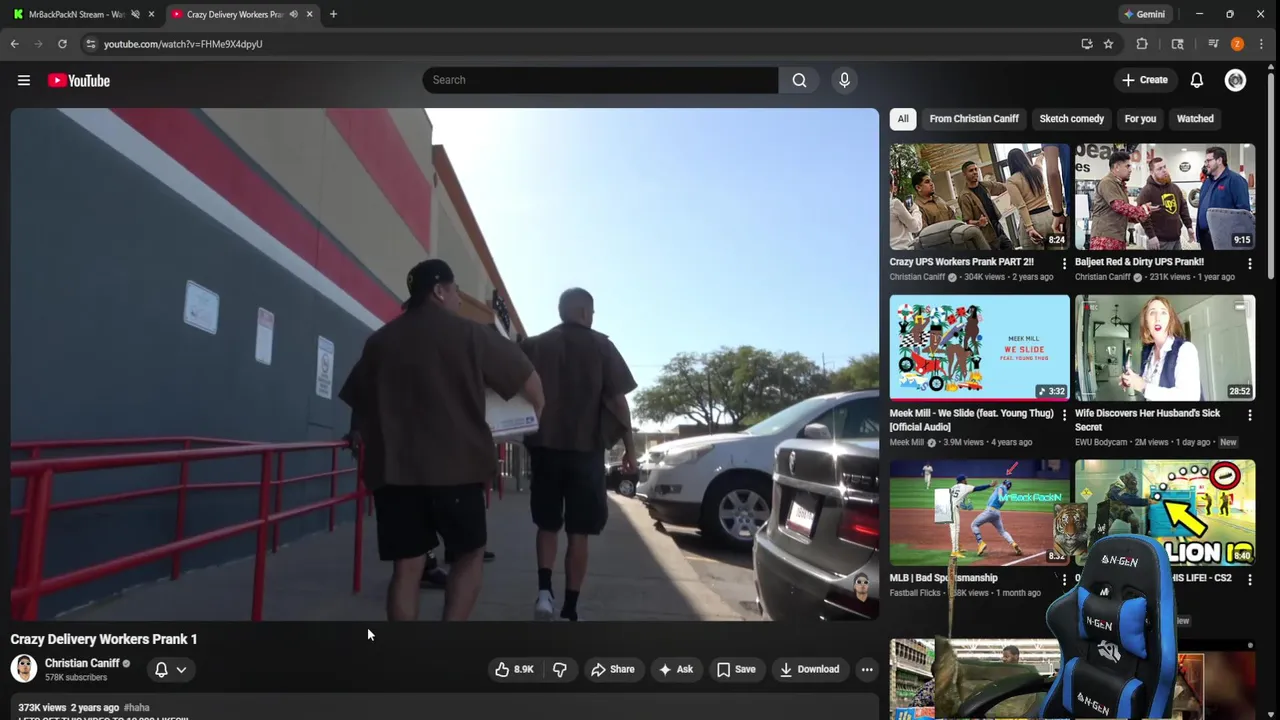Open options for Baljeet Red & Dirty UPS Prank

1249,263
